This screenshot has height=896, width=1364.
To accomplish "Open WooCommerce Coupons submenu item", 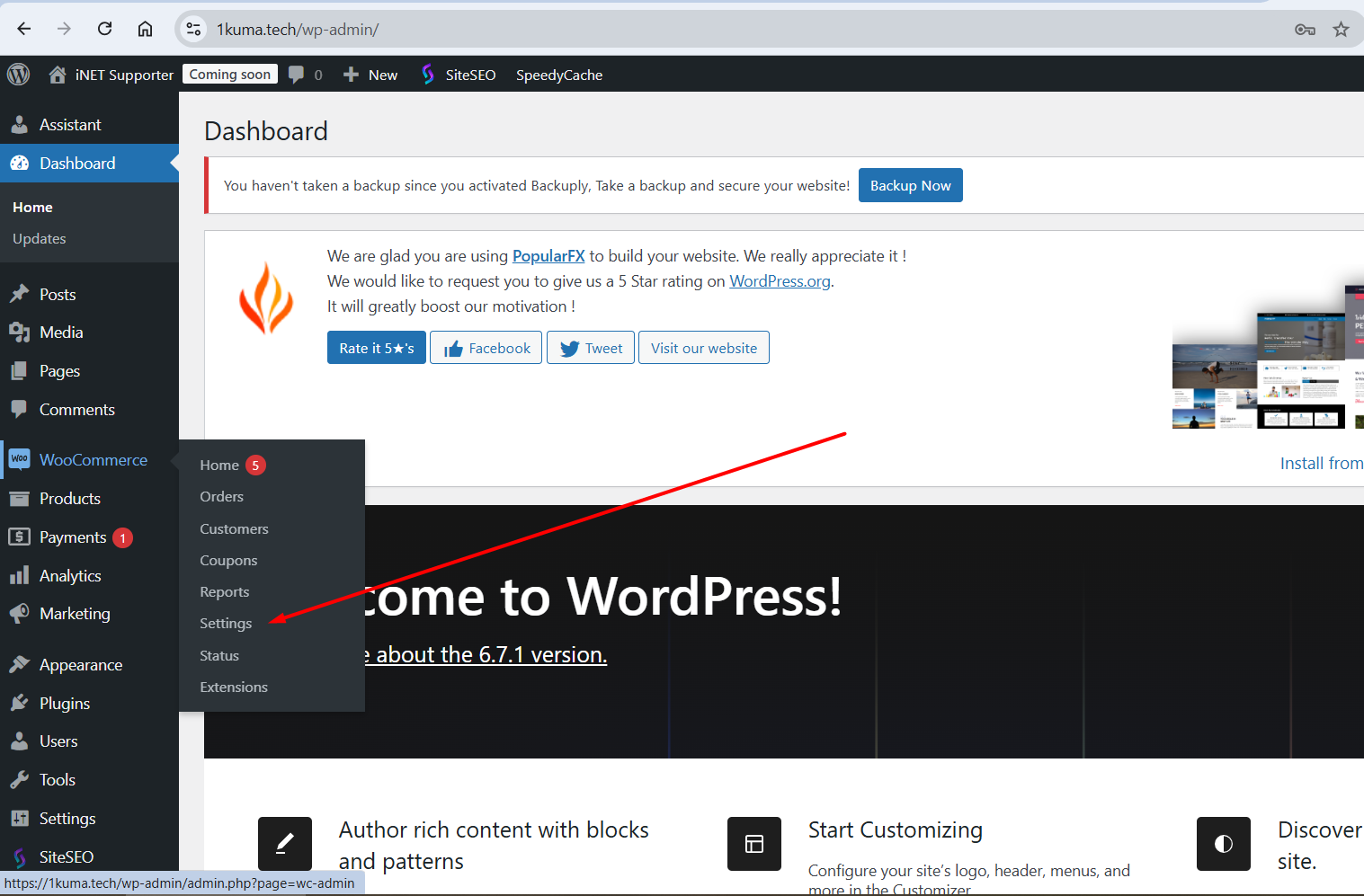I will tap(228, 561).
